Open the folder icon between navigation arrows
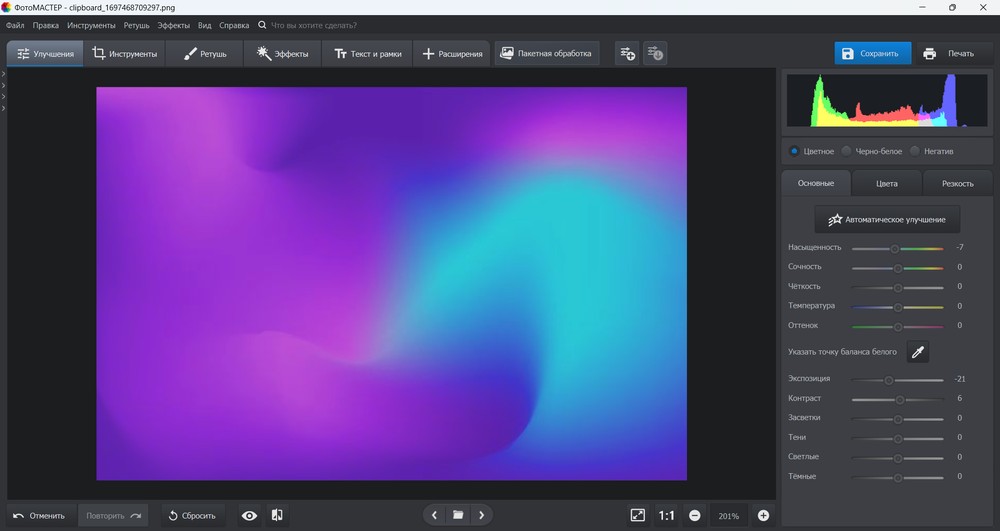1000x531 pixels. (458, 515)
